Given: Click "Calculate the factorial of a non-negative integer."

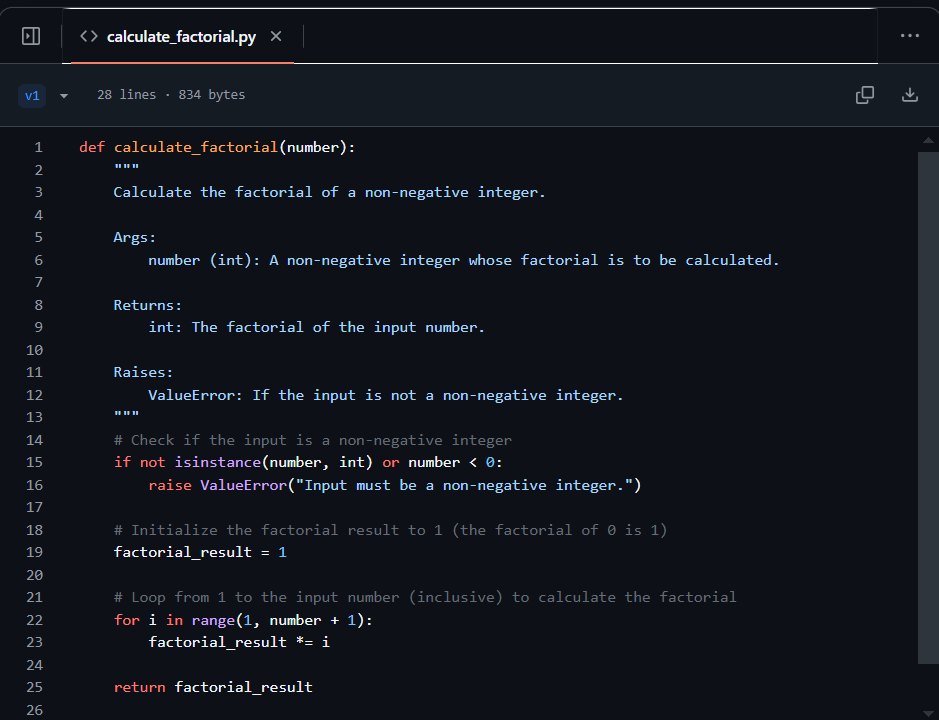Looking at the screenshot, I should [x=329, y=192].
